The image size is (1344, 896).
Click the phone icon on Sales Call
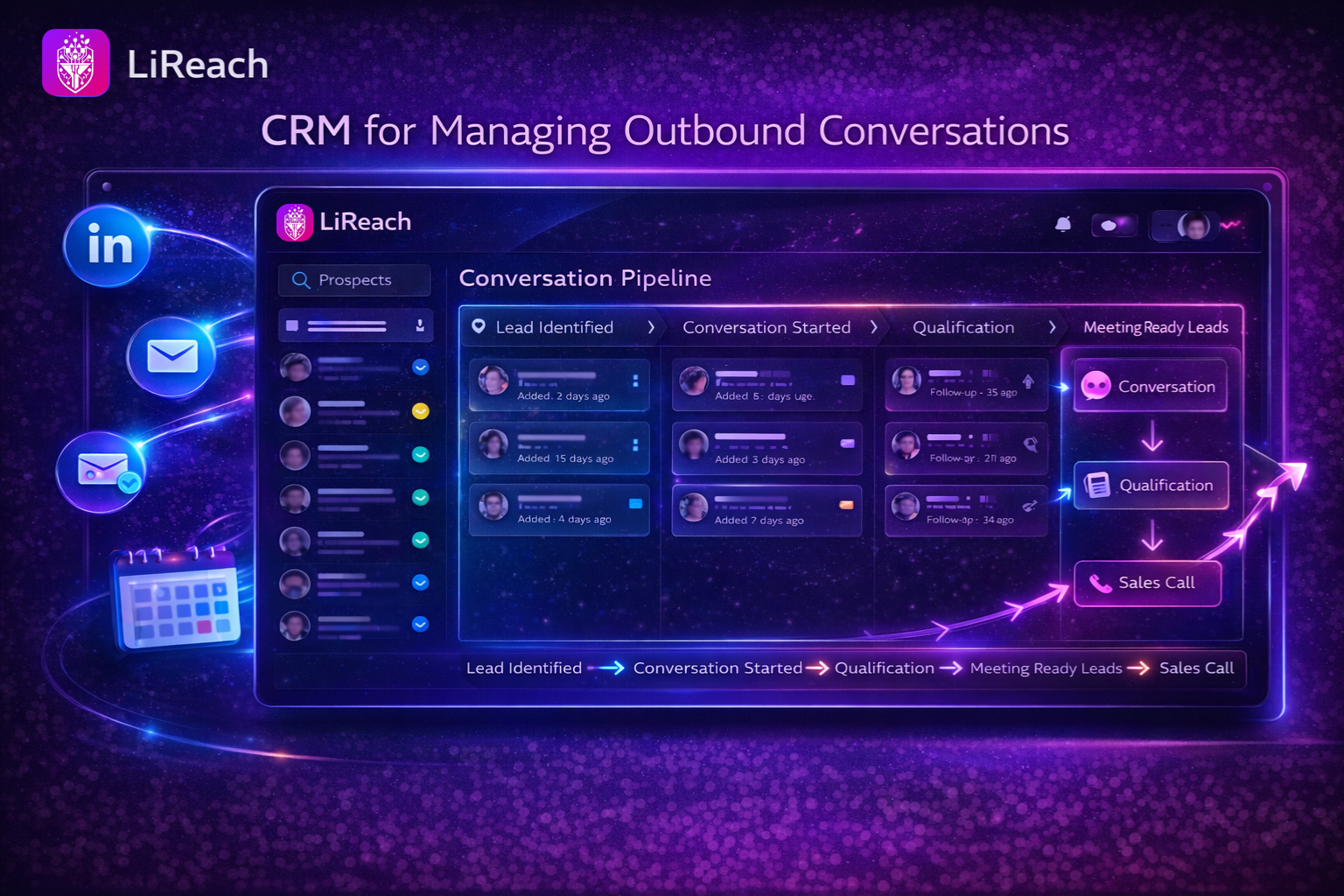[1100, 583]
